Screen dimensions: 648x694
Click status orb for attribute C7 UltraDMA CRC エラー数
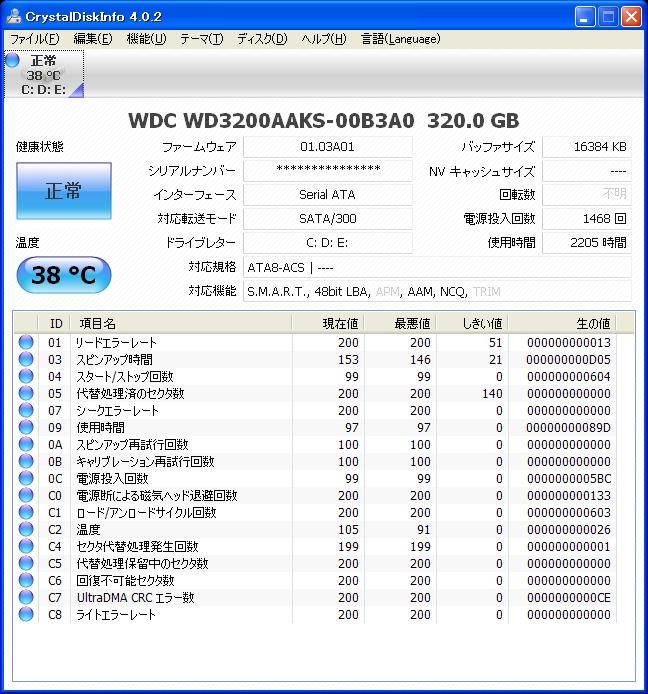tap(26, 597)
